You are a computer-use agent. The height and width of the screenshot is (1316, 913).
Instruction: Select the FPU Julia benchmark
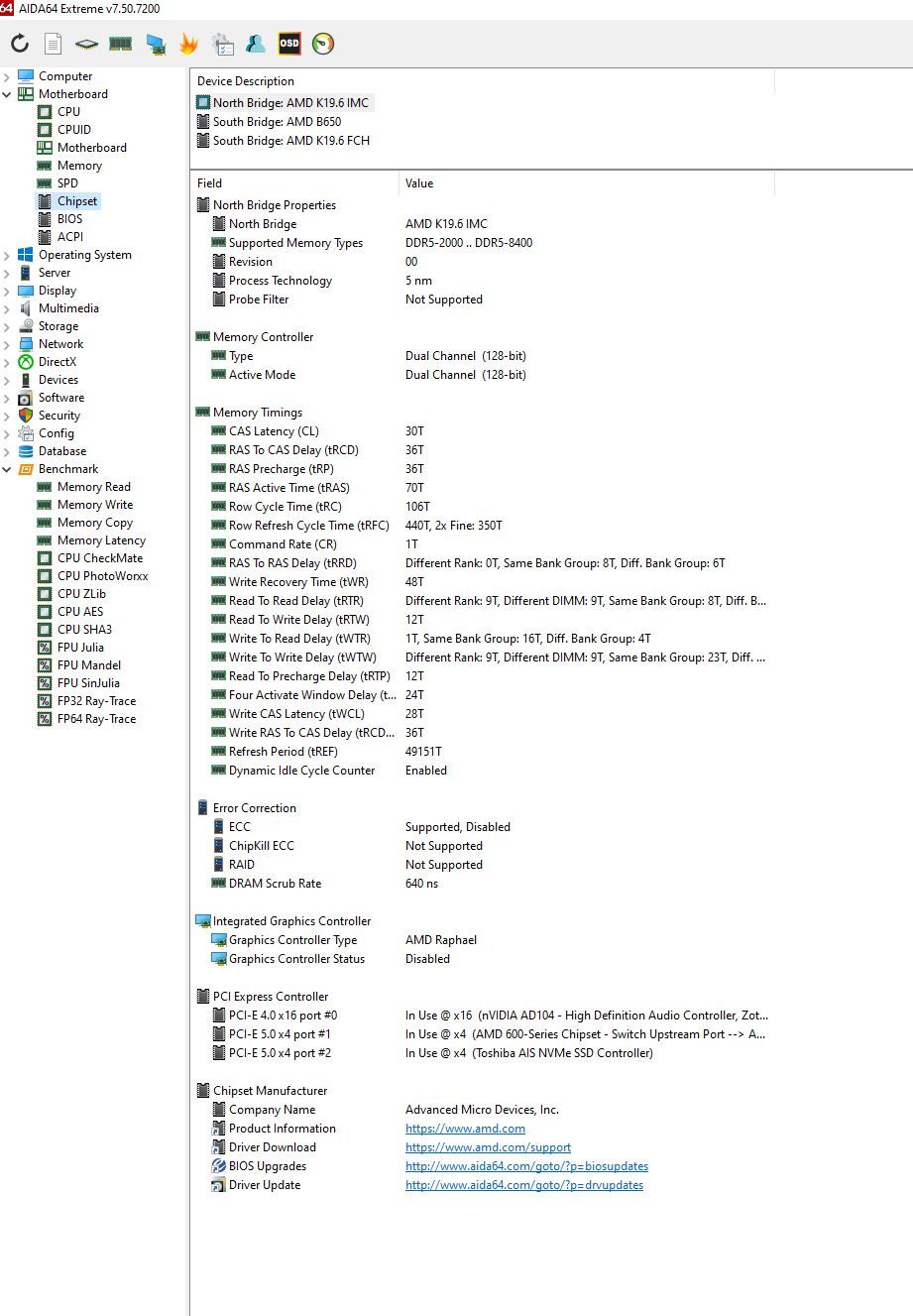(x=80, y=648)
